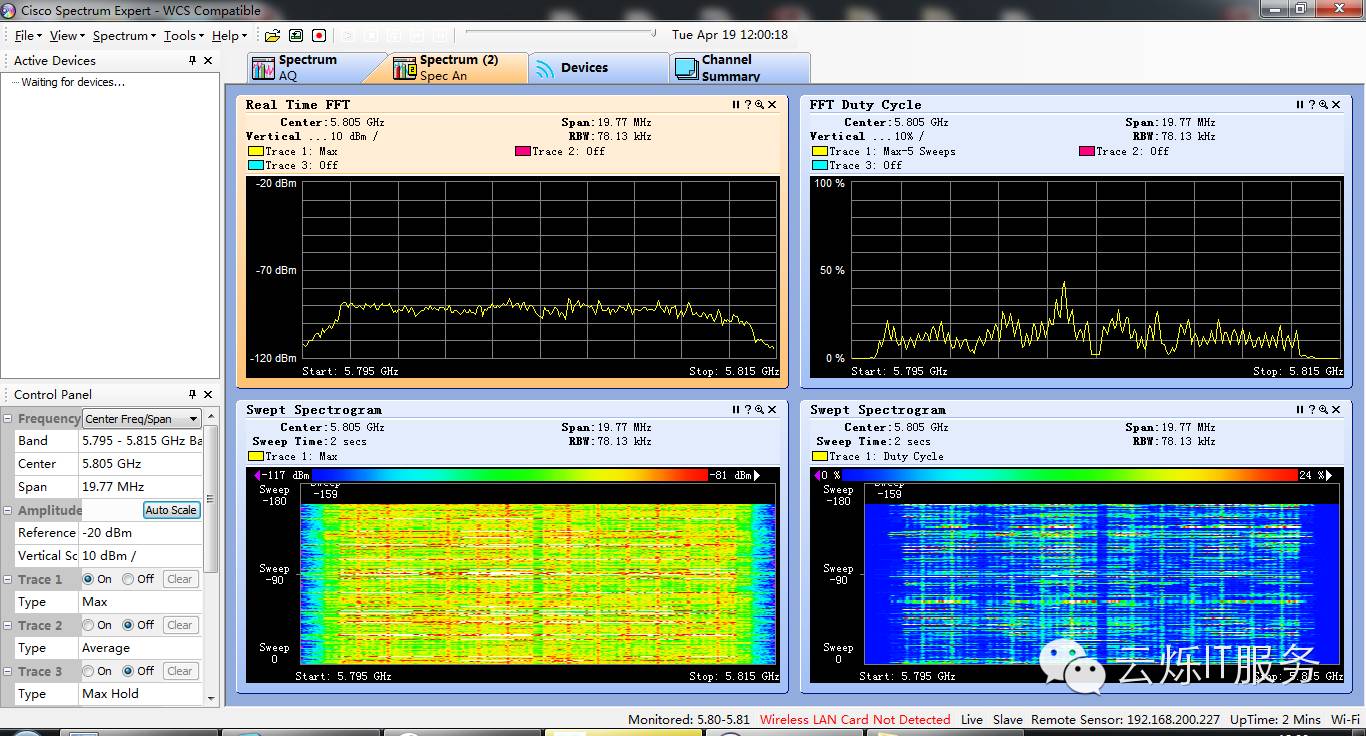Viewport: 1366px width, 736px height.
Task: Select Off for Trace 2
Action: 129,625
